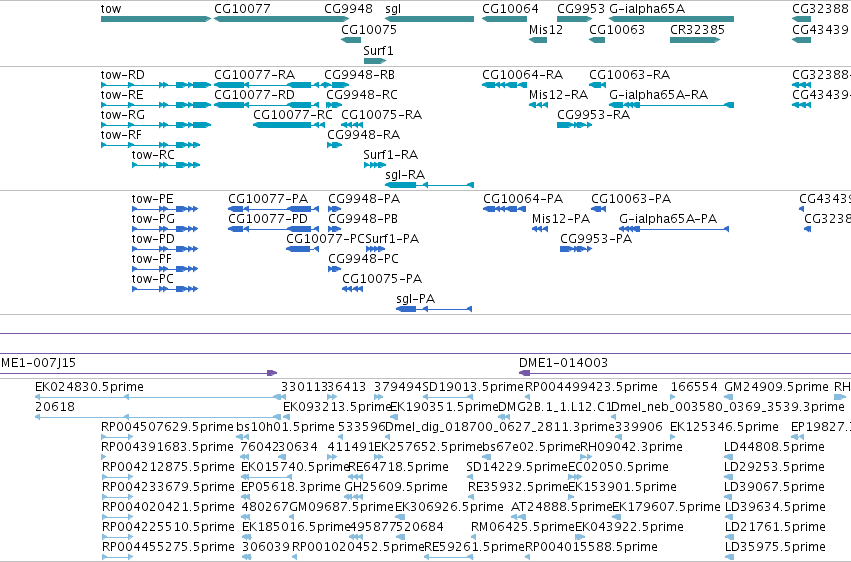The width and height of the screenshot is (851, 562).
Task: Select protein CG10077-PC
Action: tap(302, 249)
